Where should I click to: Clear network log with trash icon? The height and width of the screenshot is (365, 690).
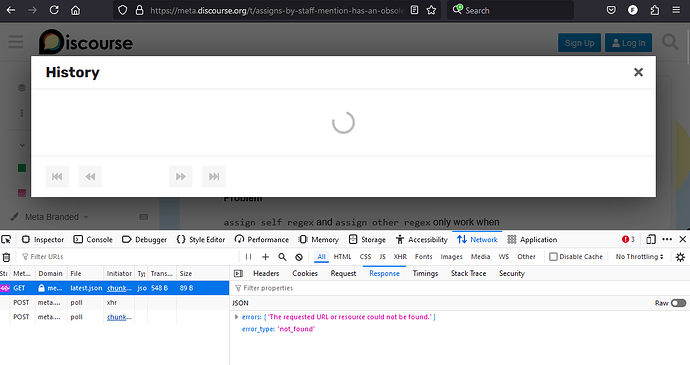[6, 257]
